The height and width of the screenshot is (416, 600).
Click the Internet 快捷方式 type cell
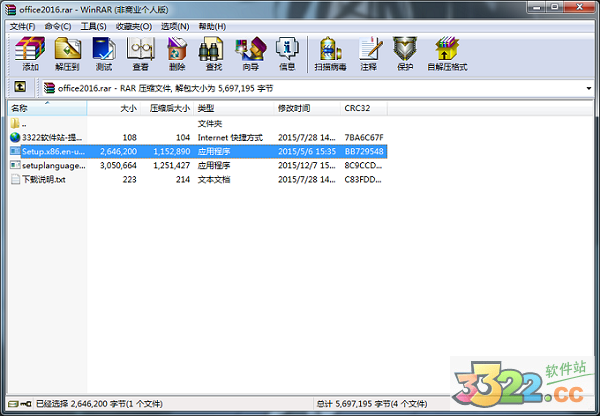[x=230, y=137]
